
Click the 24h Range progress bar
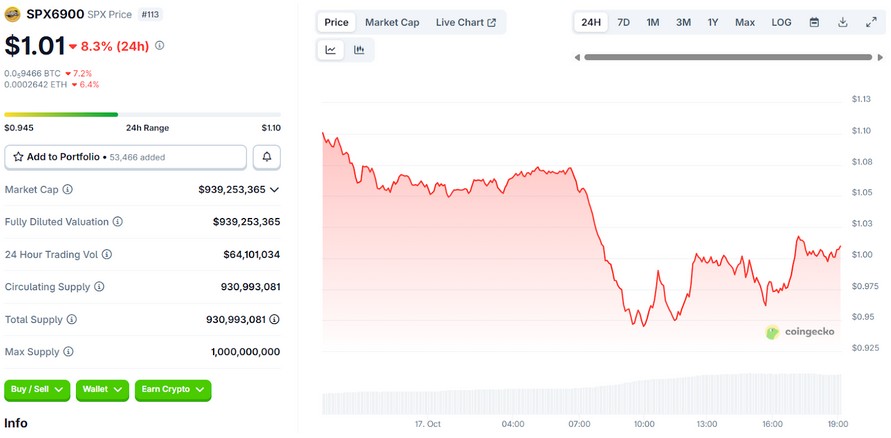coord(143,115)
